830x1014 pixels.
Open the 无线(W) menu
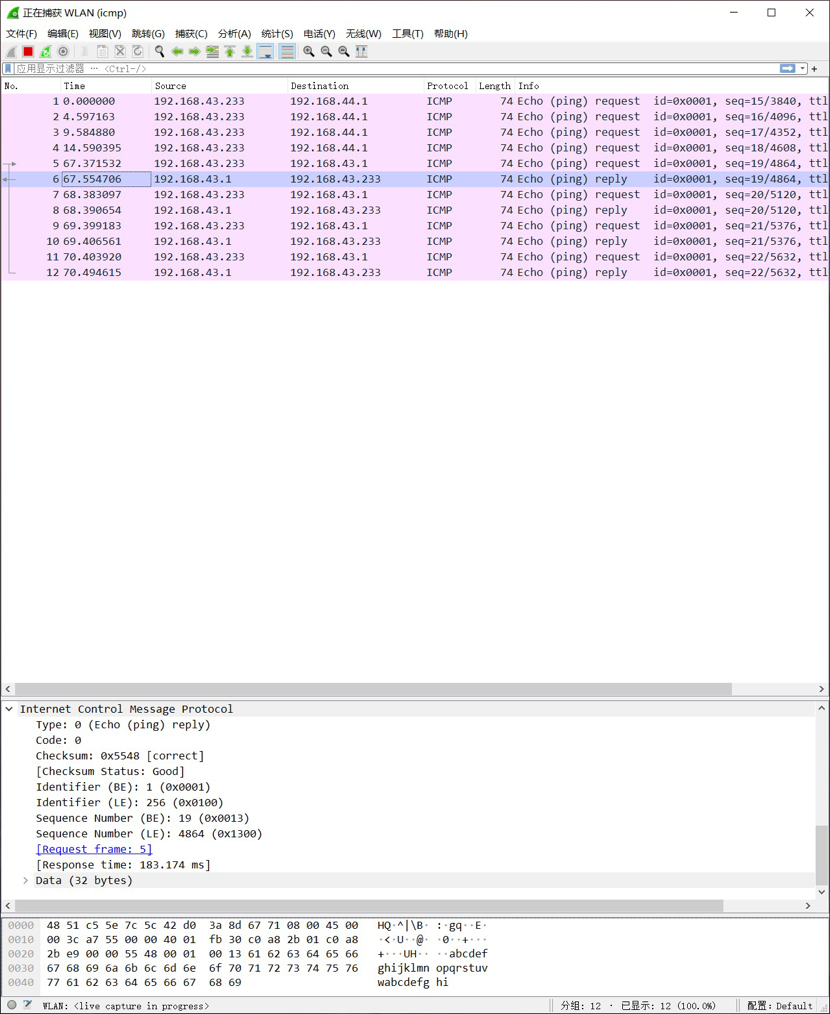pyautogui.click(x=364, y=34)
